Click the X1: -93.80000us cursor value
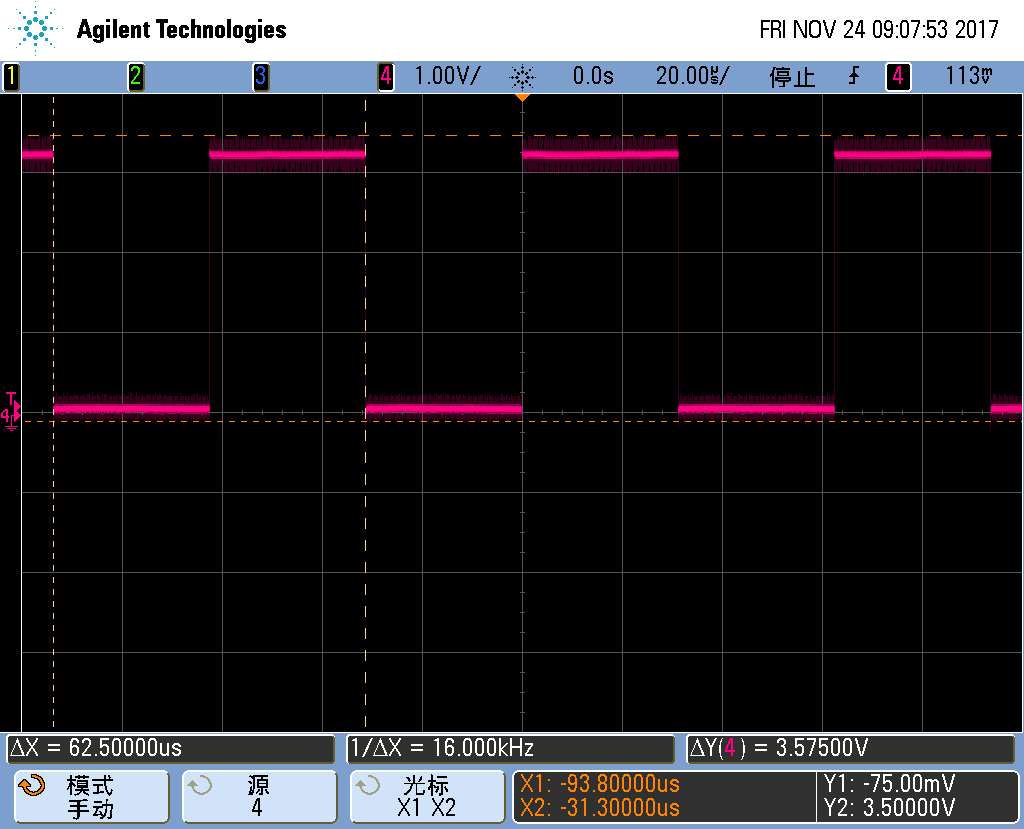Screen dimensions: 1024x829 [x=600, y=783]
